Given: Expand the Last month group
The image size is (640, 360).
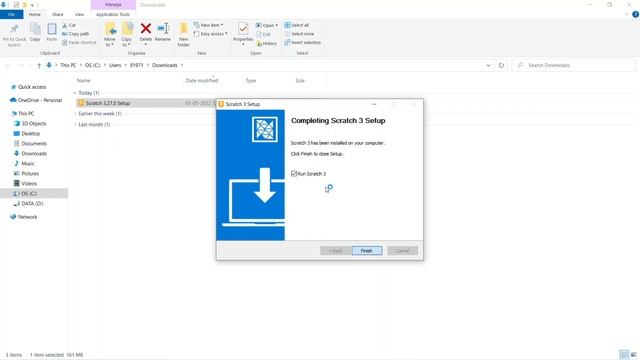Looking at the screenshot, I should (75, 124).
